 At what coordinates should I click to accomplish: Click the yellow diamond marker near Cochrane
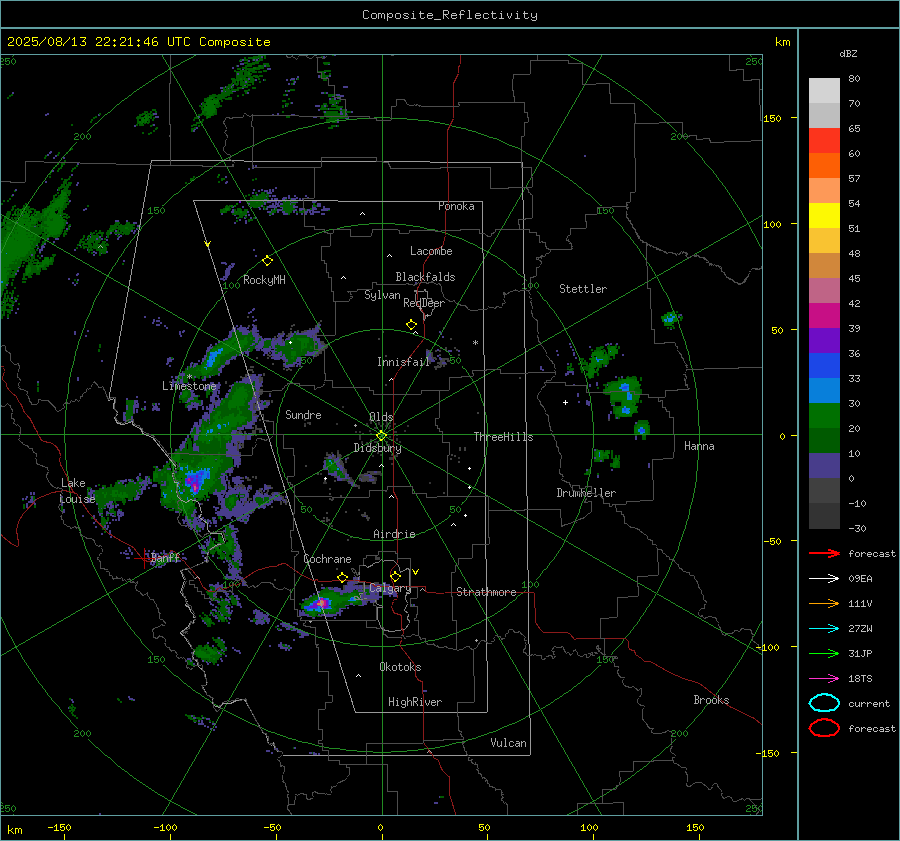point(343,577)
